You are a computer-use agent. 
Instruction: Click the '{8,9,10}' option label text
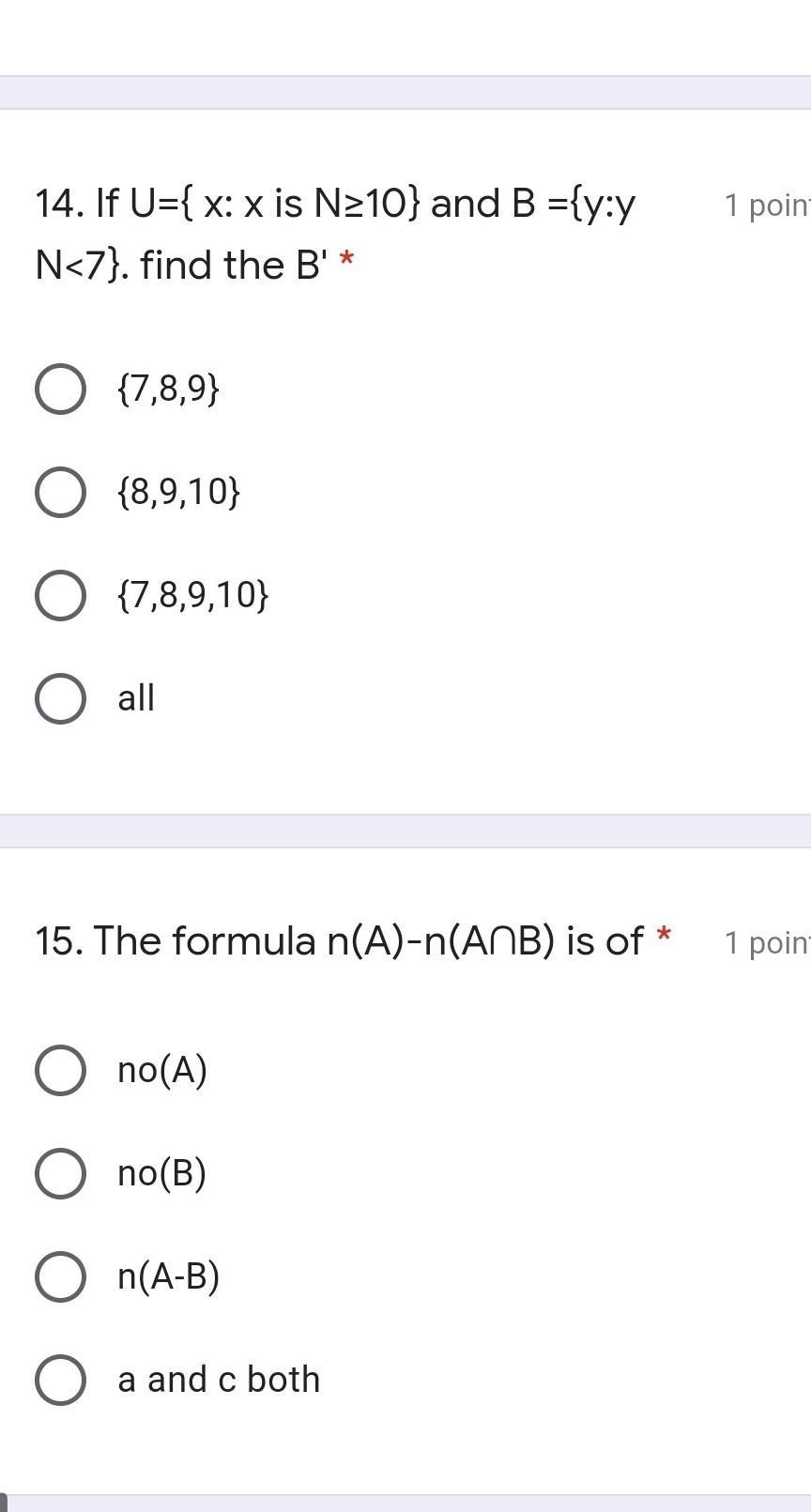tap(179, 492)
